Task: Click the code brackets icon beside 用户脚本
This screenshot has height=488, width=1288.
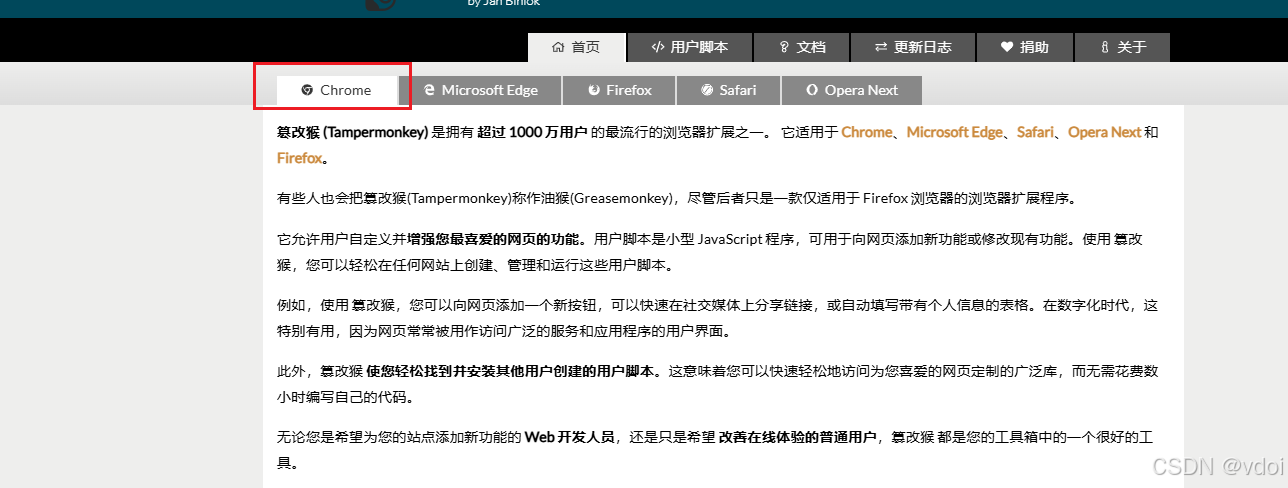Action: pos(658,47)
